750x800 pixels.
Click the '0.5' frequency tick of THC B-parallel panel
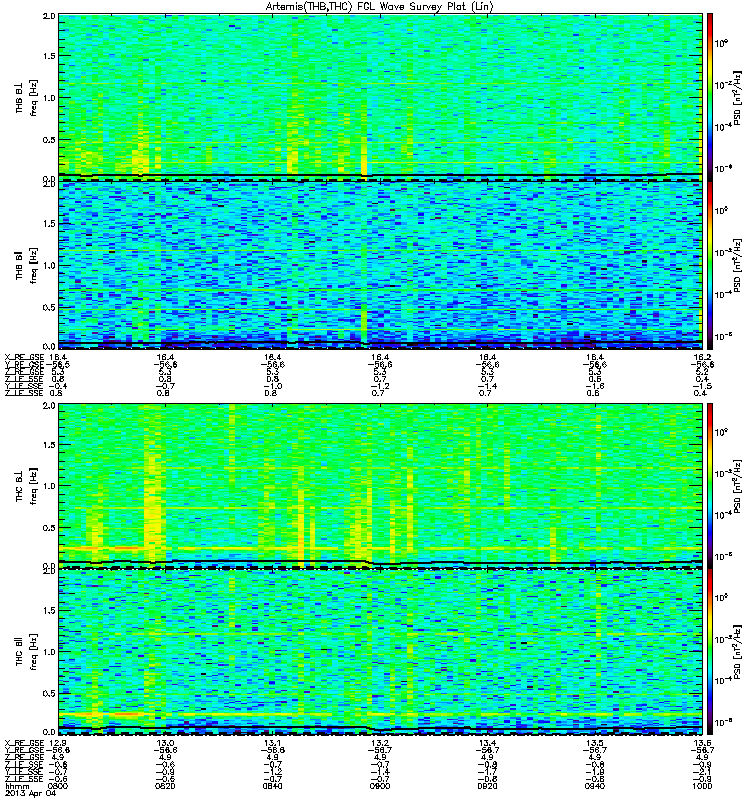(49, 693)
